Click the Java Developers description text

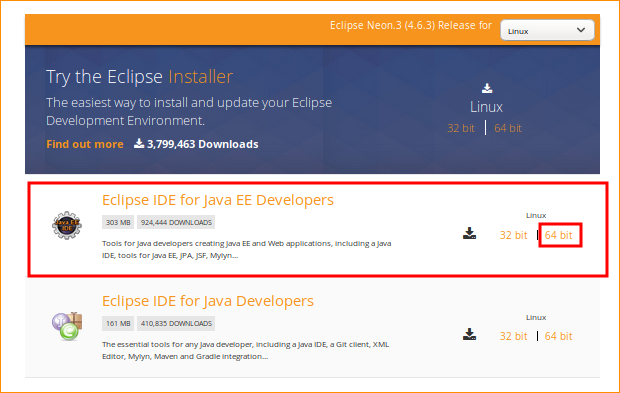point(245,350)
